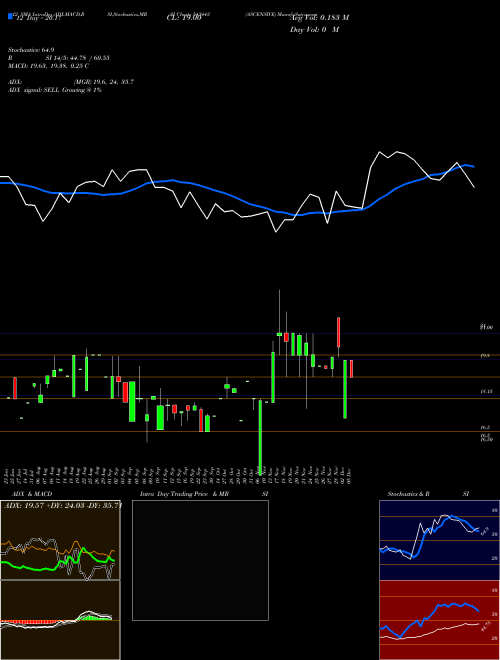500x660 pixels.
Task: Click the 'Day Vol: 0 M' text
Action: 314,29
